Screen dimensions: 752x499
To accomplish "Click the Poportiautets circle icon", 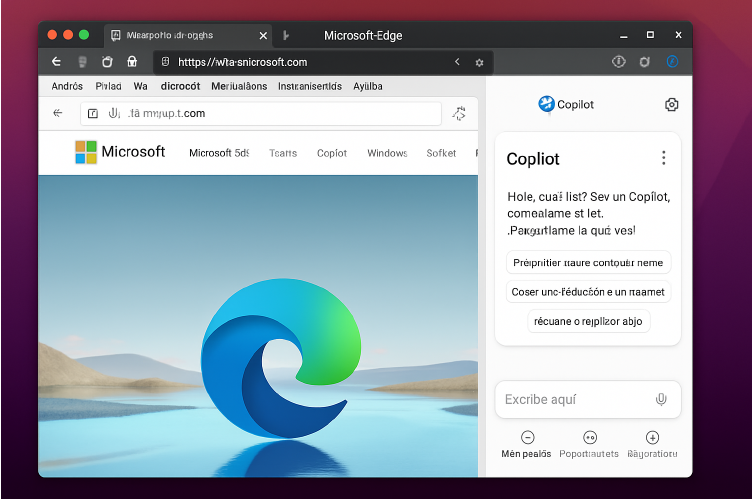I will coord(590,437).
